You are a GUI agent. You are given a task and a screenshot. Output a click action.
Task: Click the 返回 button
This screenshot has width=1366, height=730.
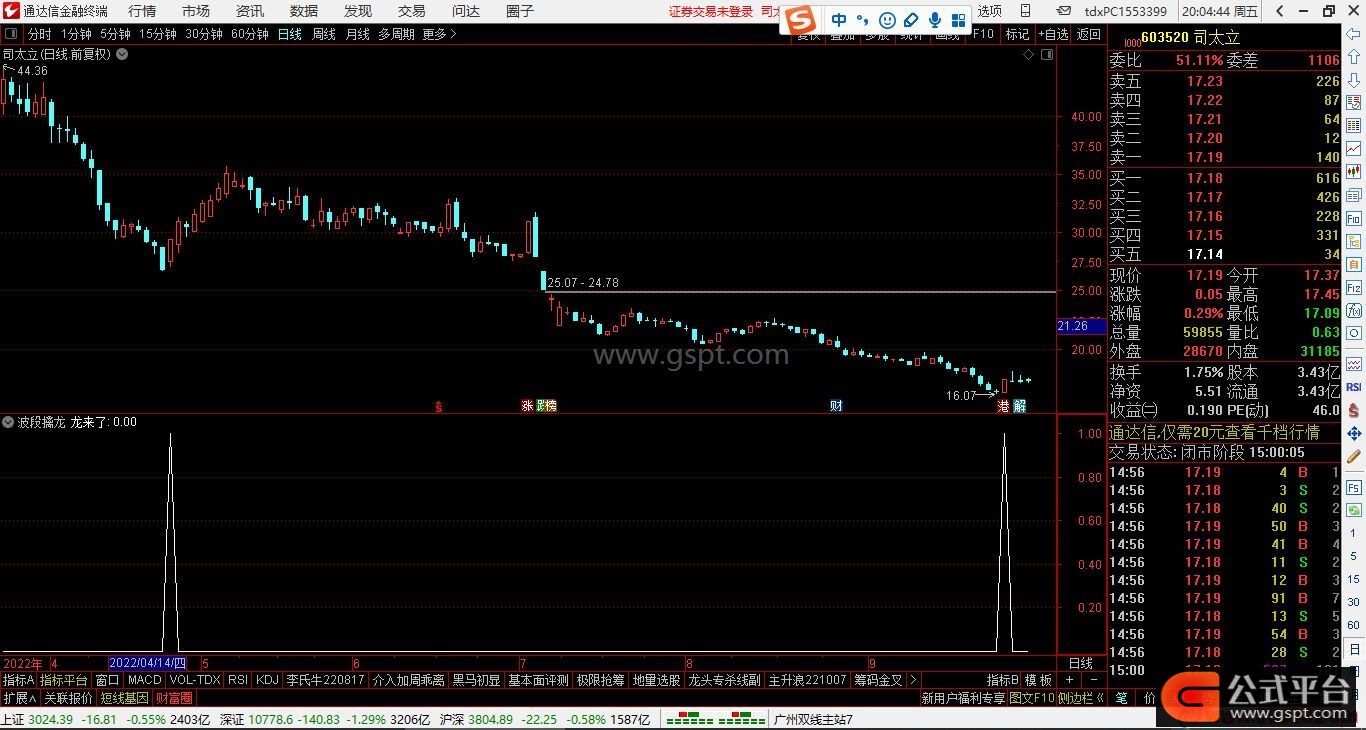(1088, 34)
